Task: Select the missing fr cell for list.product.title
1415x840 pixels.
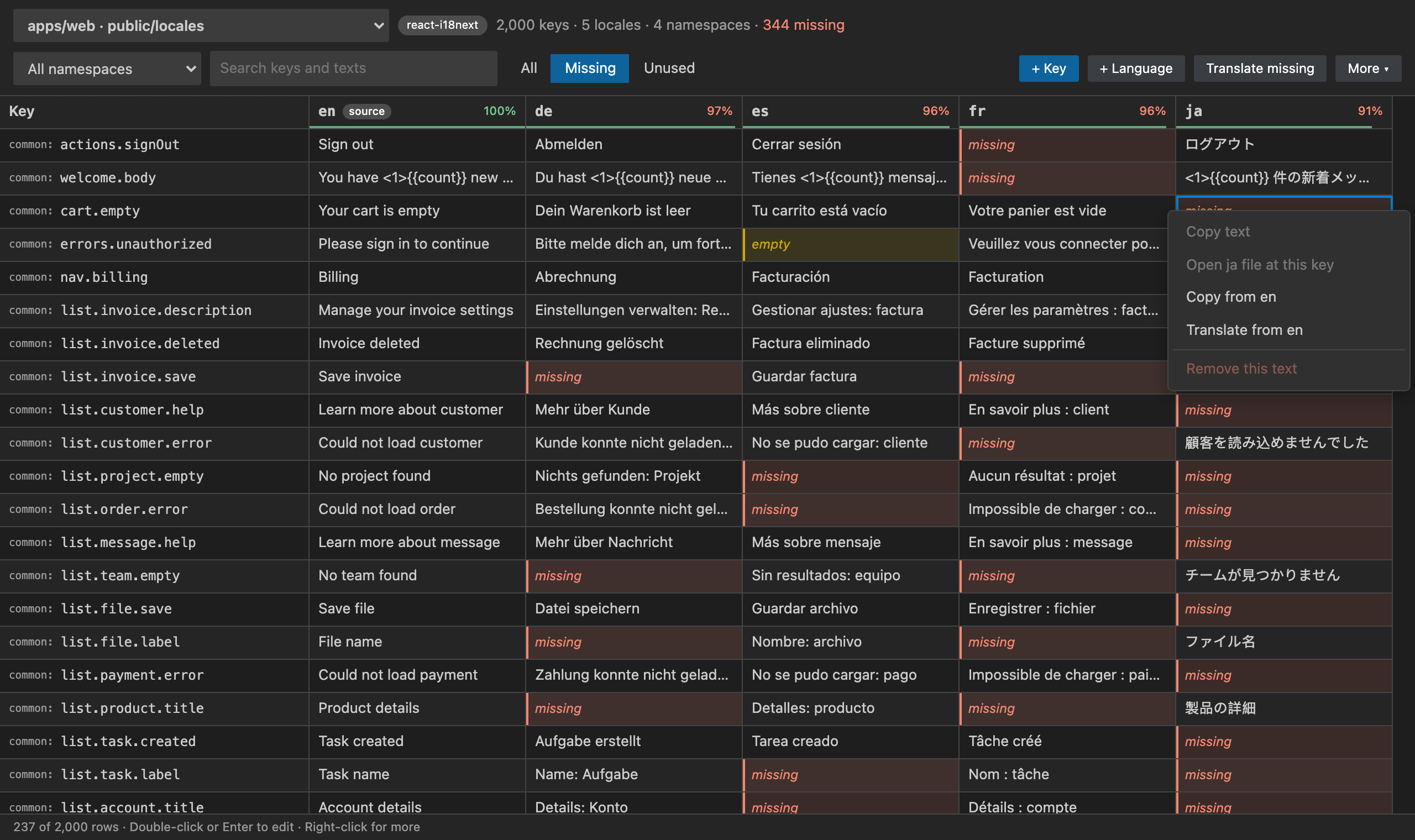Action: tap(1067, 708)
